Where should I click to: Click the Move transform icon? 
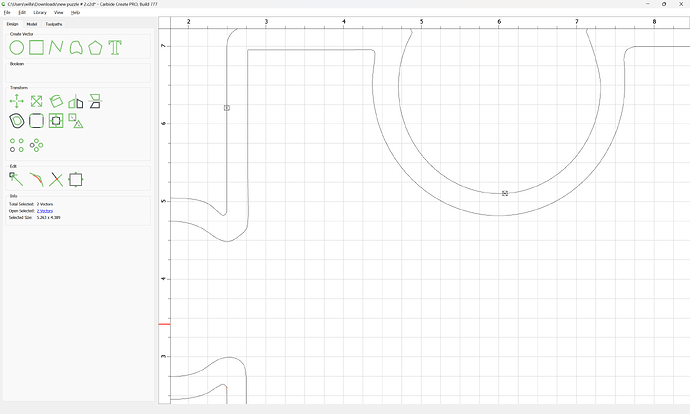tap(17, 101)
